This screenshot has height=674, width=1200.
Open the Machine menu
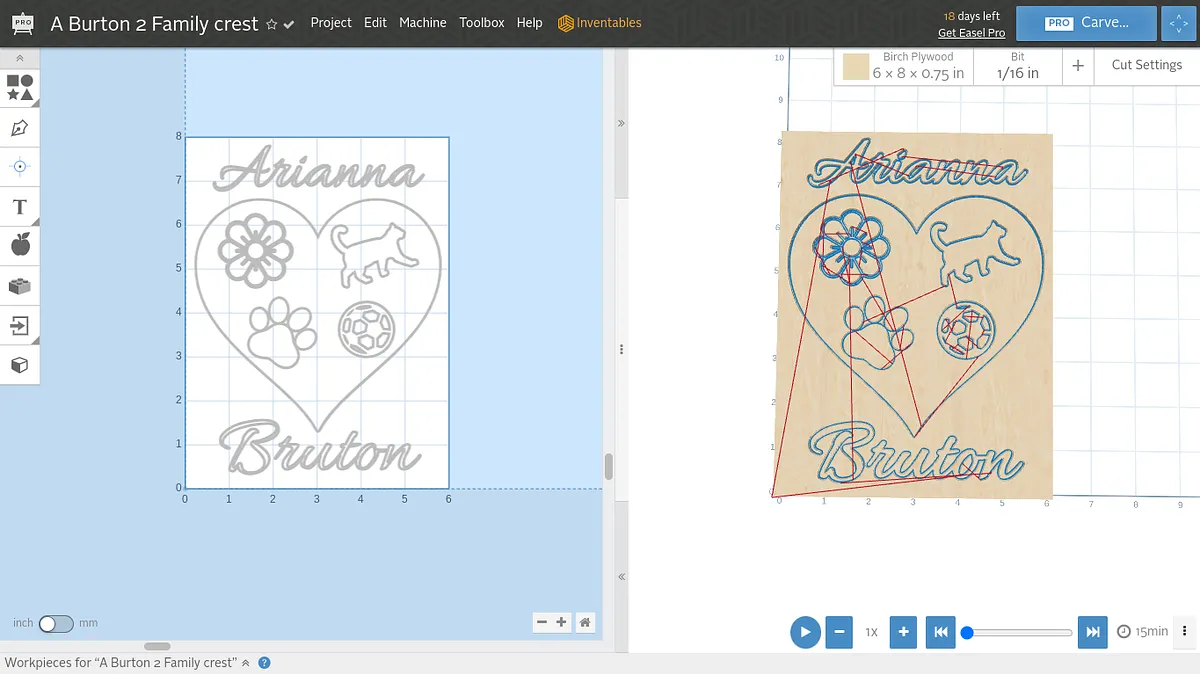422,23
